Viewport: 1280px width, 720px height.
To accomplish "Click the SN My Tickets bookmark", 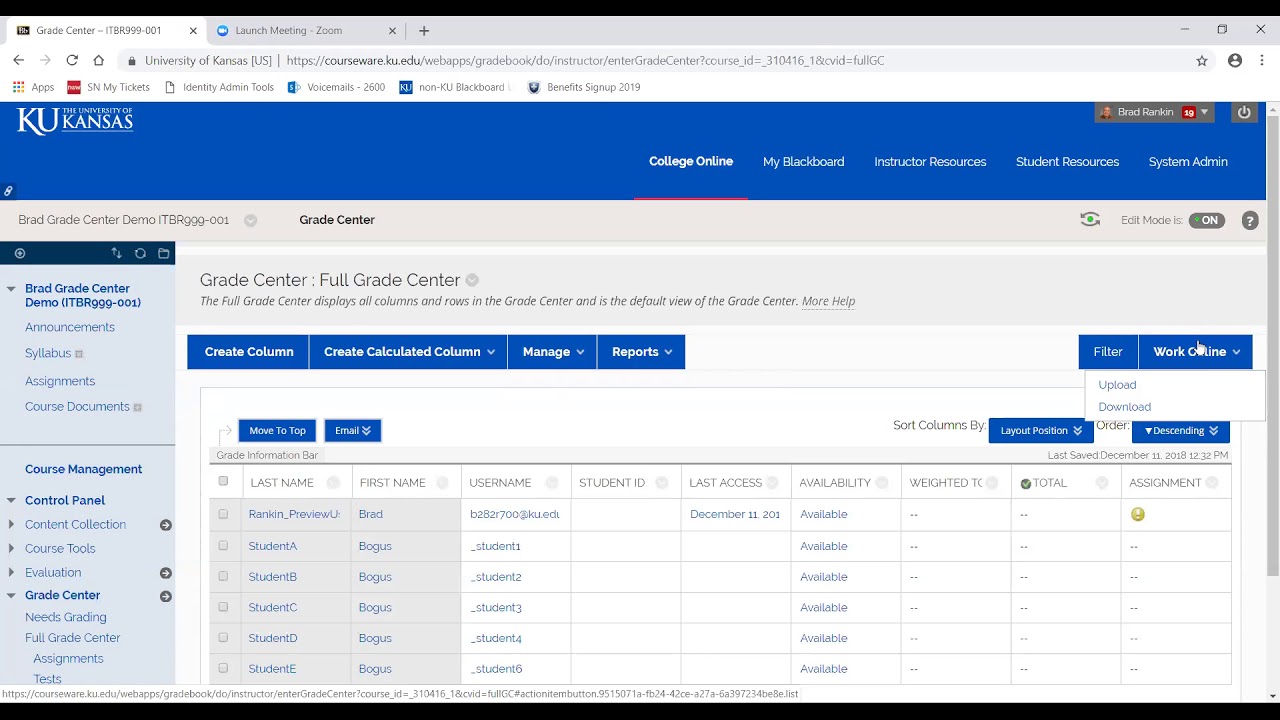I will pyautogui.click(x=108, y=87).
